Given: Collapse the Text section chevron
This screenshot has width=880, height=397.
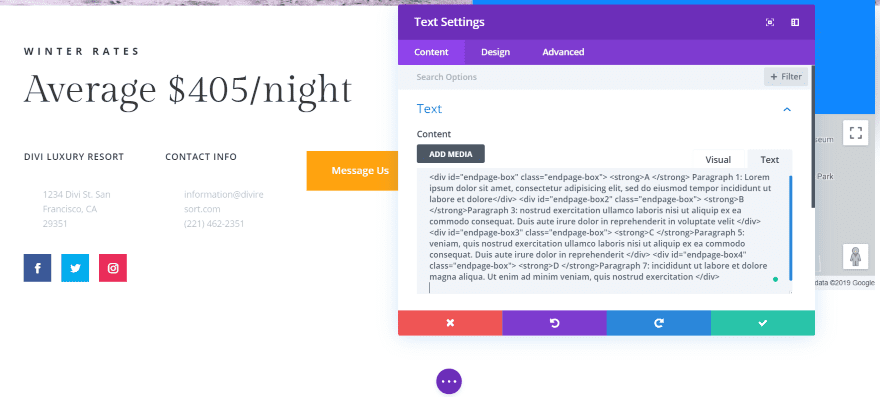Looking at the screenshot, I should click(x=787, y=109).
